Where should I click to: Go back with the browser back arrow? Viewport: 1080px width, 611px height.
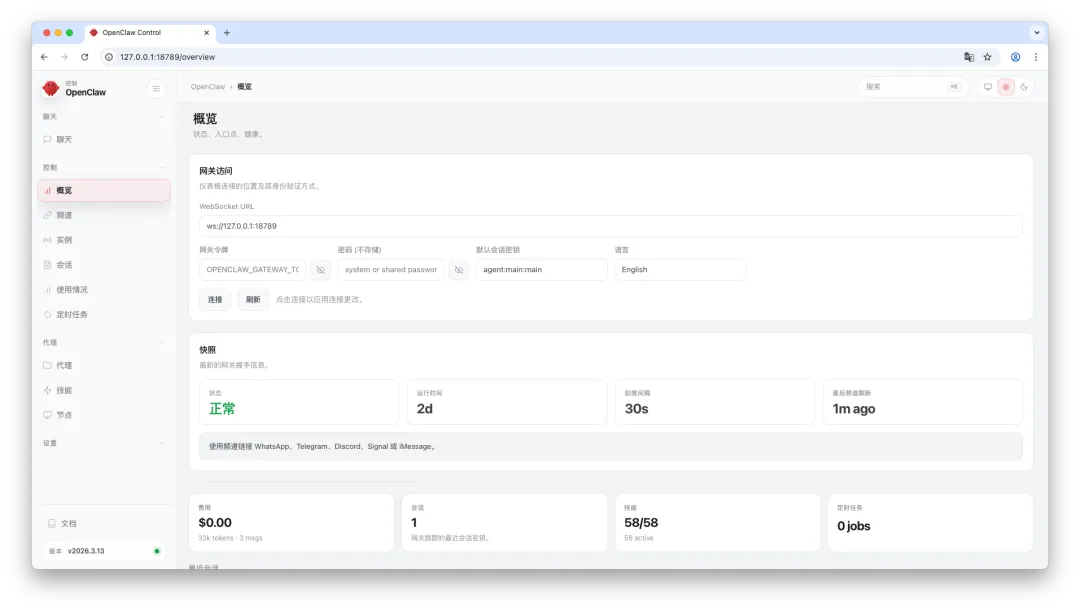[x=44, y=57]
